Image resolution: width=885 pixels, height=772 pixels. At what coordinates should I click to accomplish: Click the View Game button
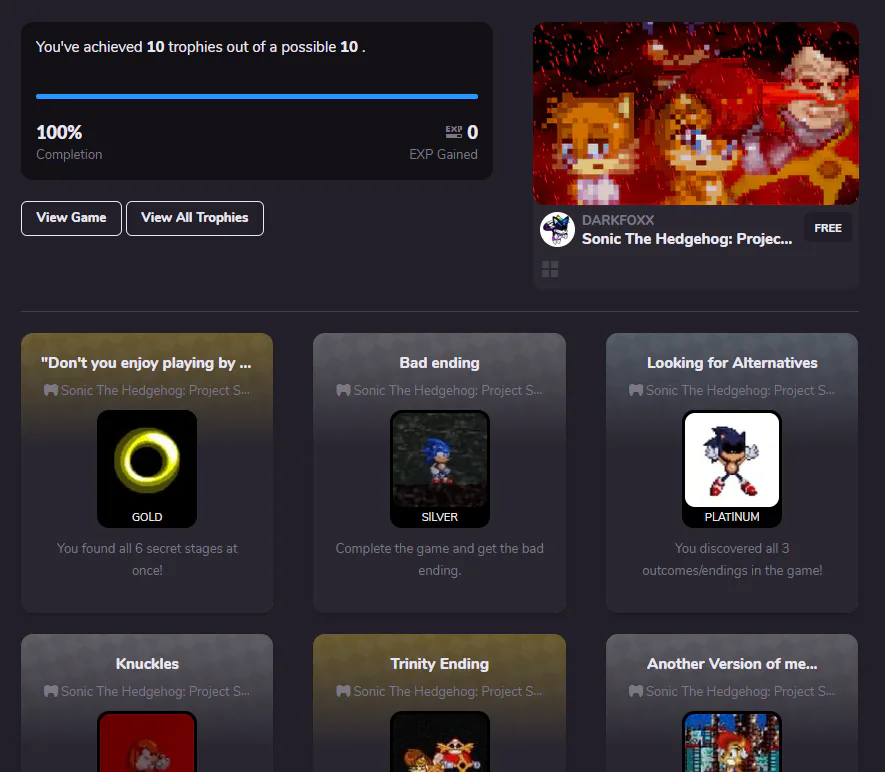71,218
